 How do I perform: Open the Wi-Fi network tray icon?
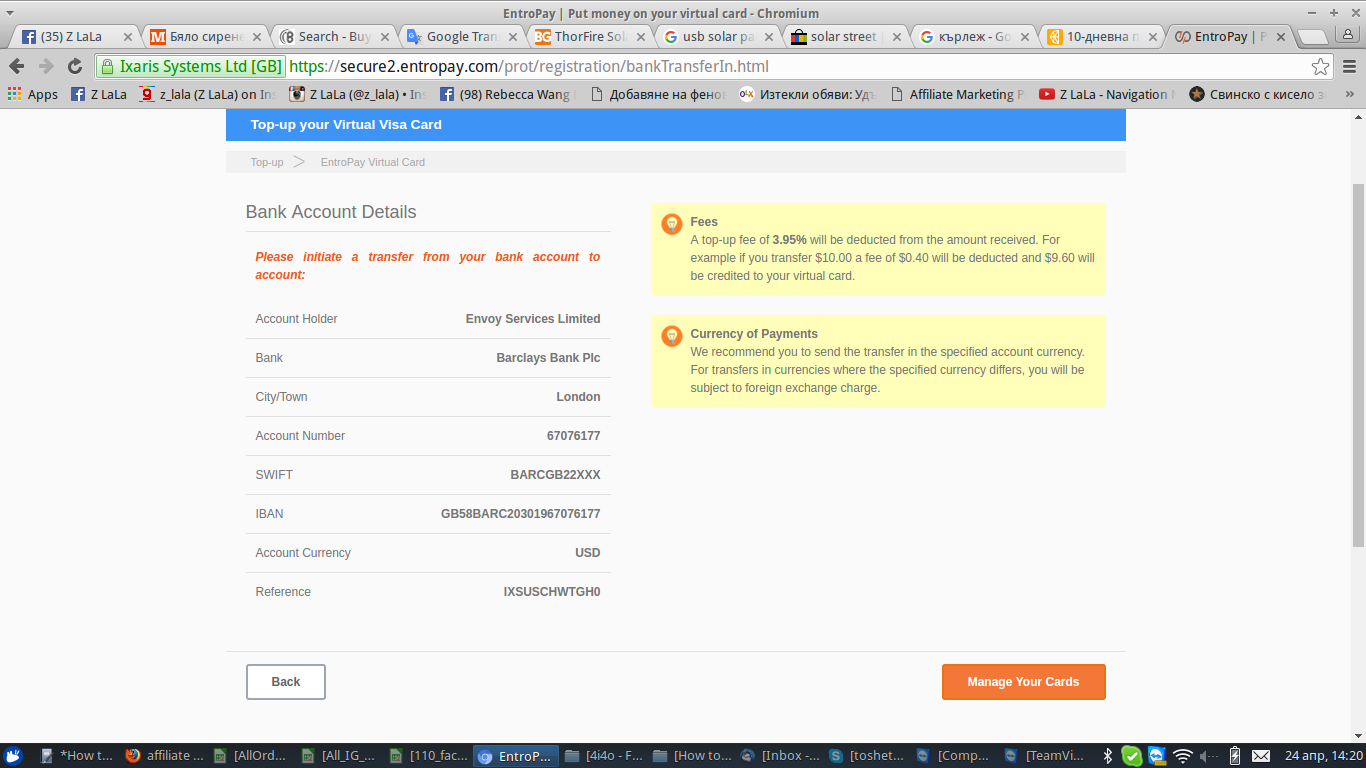point(1183,756)
